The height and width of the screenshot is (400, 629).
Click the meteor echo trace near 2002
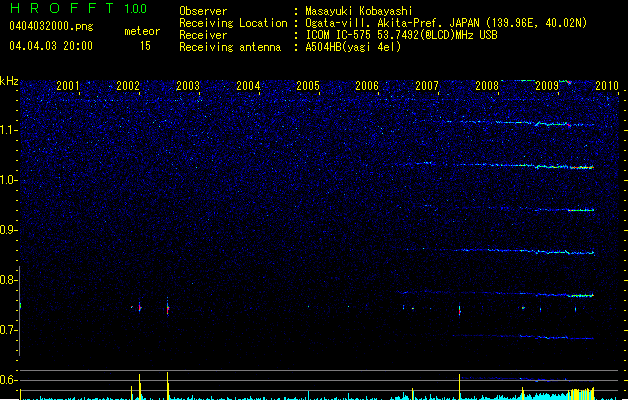tap(140, 308)
